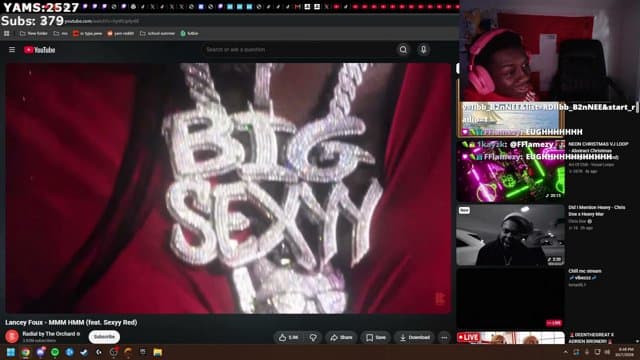Start voice search with microphone icon

tap(423, 49)
